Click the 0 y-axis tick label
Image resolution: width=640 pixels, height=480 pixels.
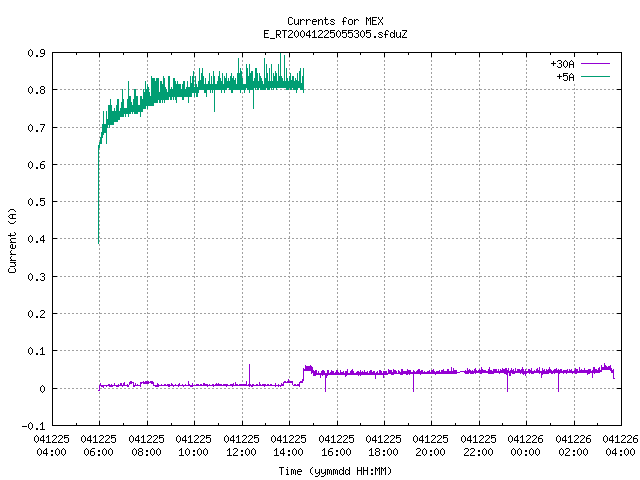42,389
